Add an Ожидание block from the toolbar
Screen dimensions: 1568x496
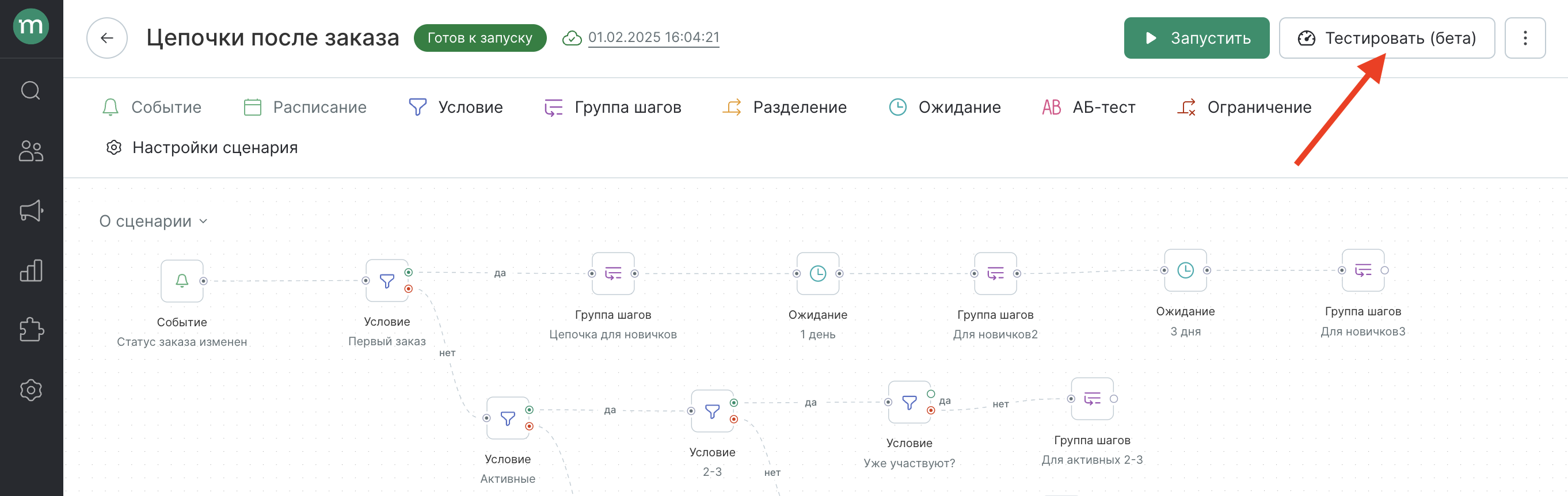(x=945, y=108)
